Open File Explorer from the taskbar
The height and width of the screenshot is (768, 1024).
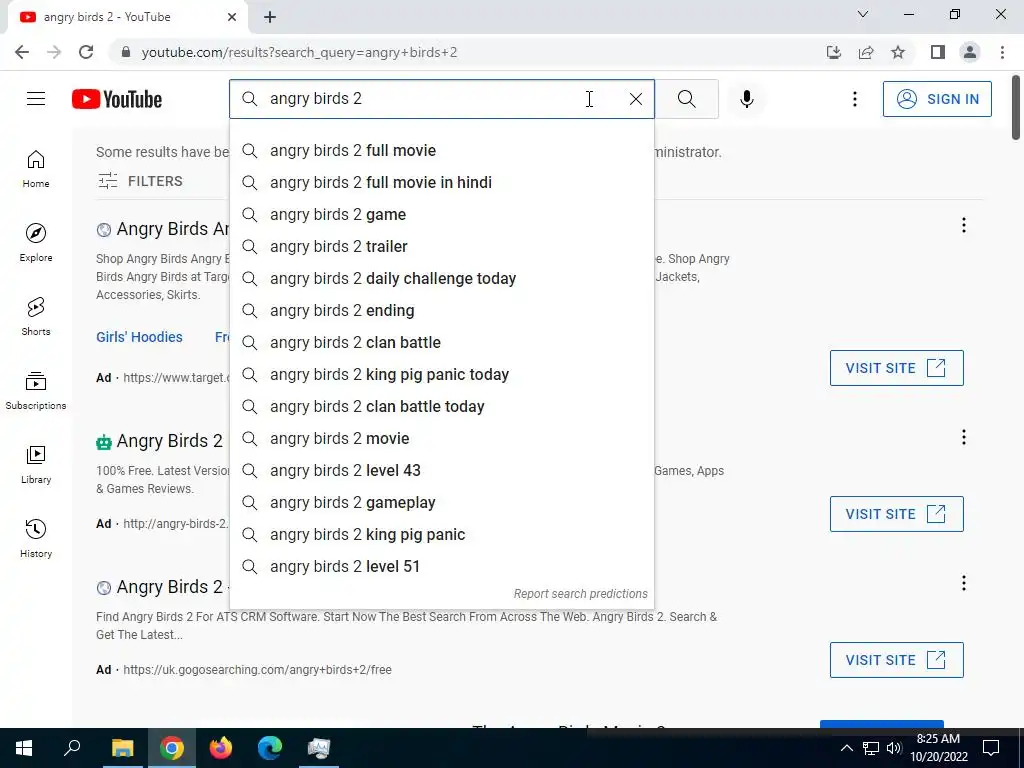click(122, 748)
